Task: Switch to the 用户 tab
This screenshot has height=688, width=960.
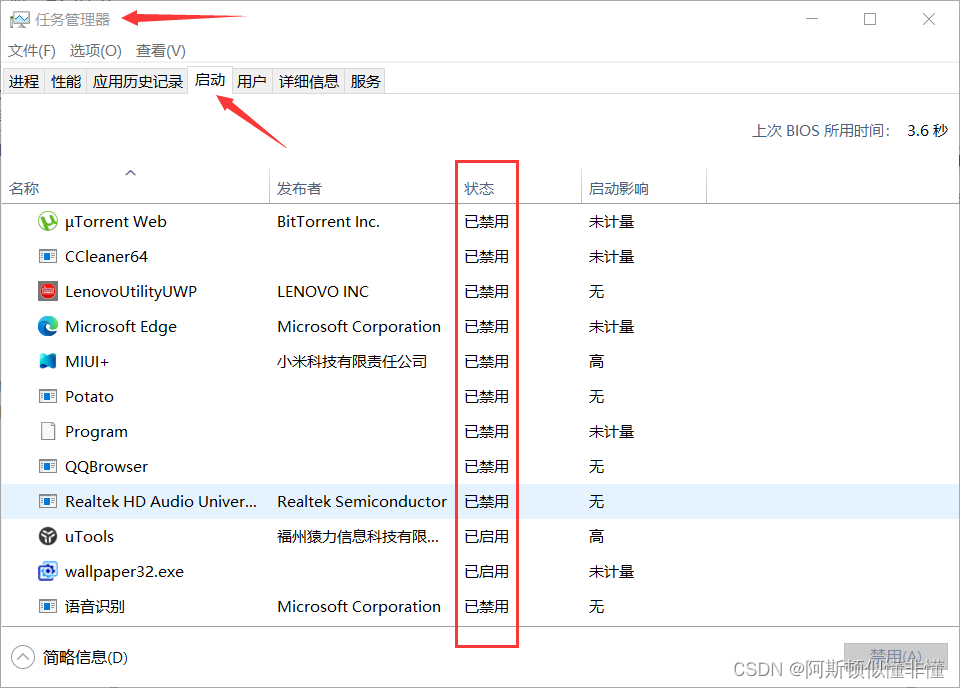Action: 252,81
